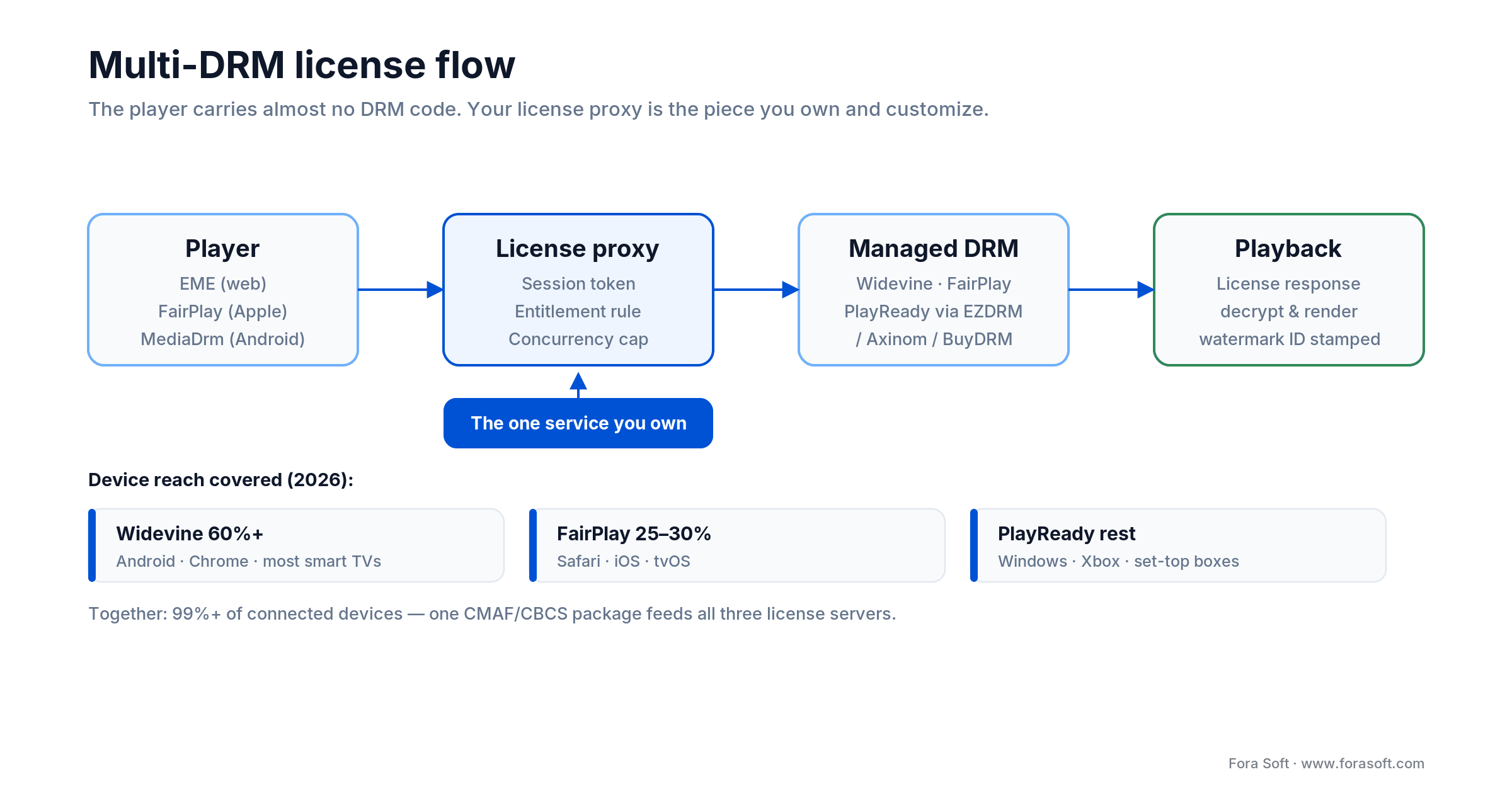The width and height of the screenshot is (1512, 796).
Task: Click 'watermark ID stamped' text
Action: [x=1290, y=339]
